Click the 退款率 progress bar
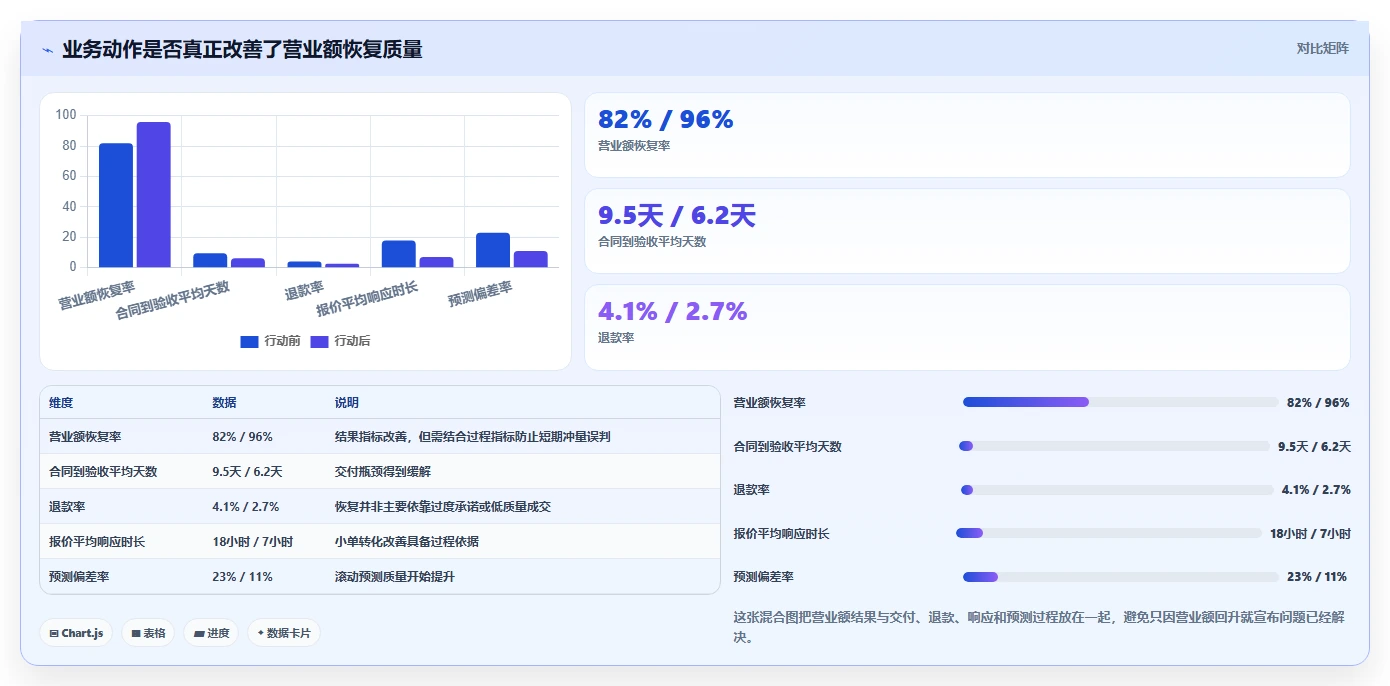 click(x=1115, y=490)
